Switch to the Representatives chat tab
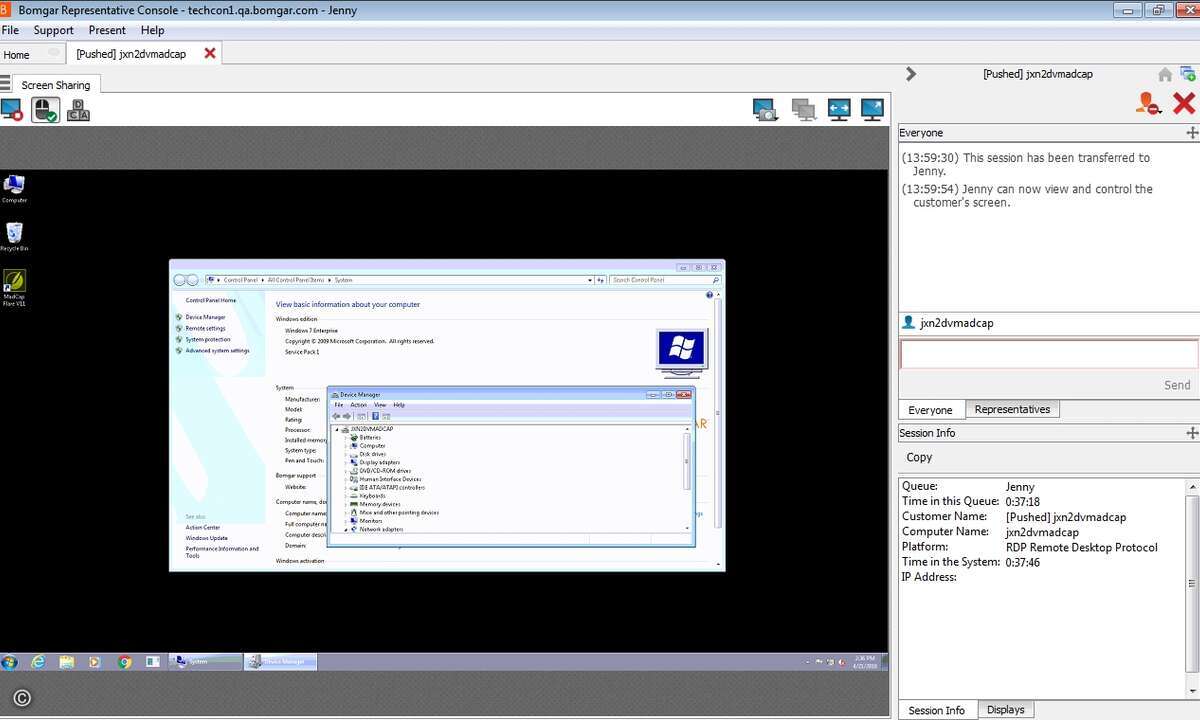 [1012, 410]
